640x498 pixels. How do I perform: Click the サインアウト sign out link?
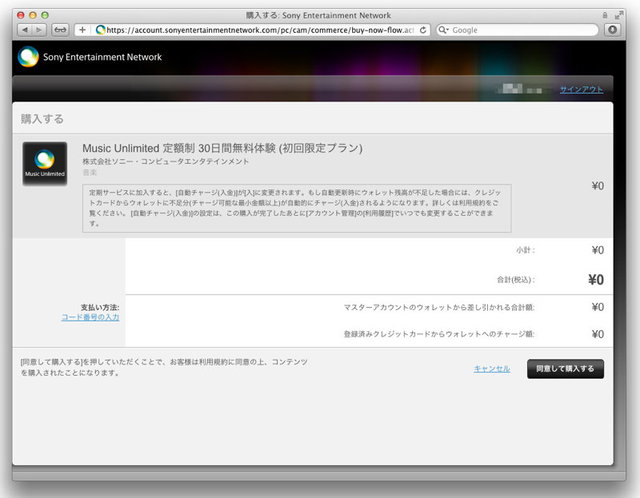[581, 89]
